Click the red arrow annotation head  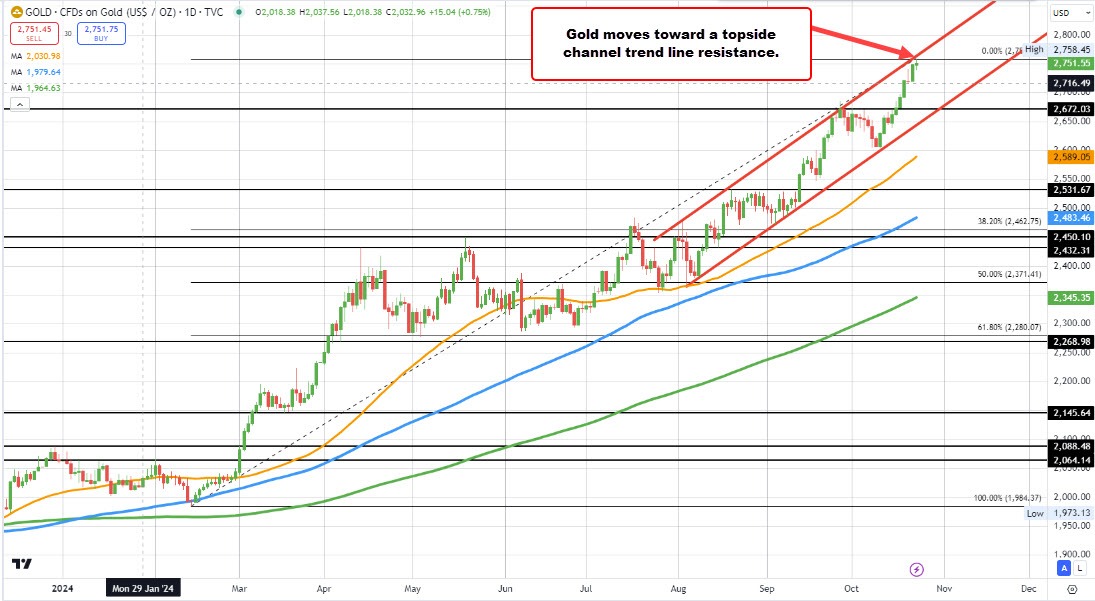click(x=907, y=54)
